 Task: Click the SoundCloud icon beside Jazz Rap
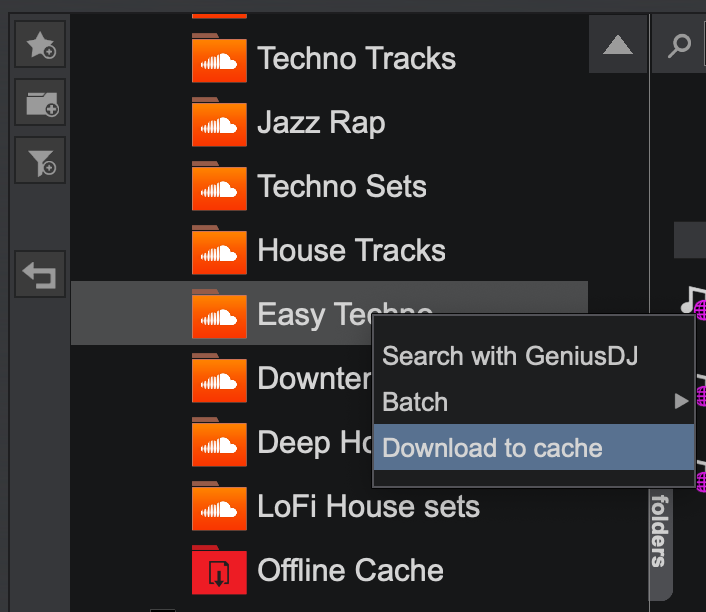pyautogui.click(x=219, y=124)
